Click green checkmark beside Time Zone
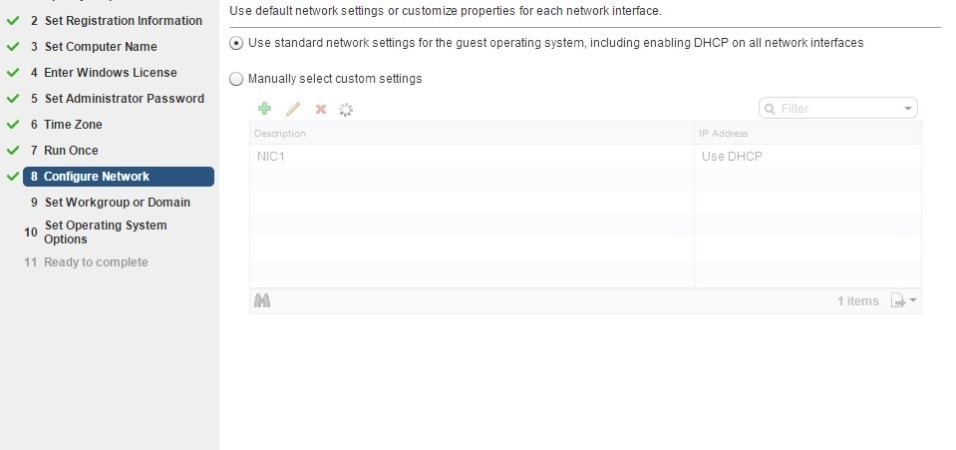The height and width of the screenshot is (450, 956). 13,124
